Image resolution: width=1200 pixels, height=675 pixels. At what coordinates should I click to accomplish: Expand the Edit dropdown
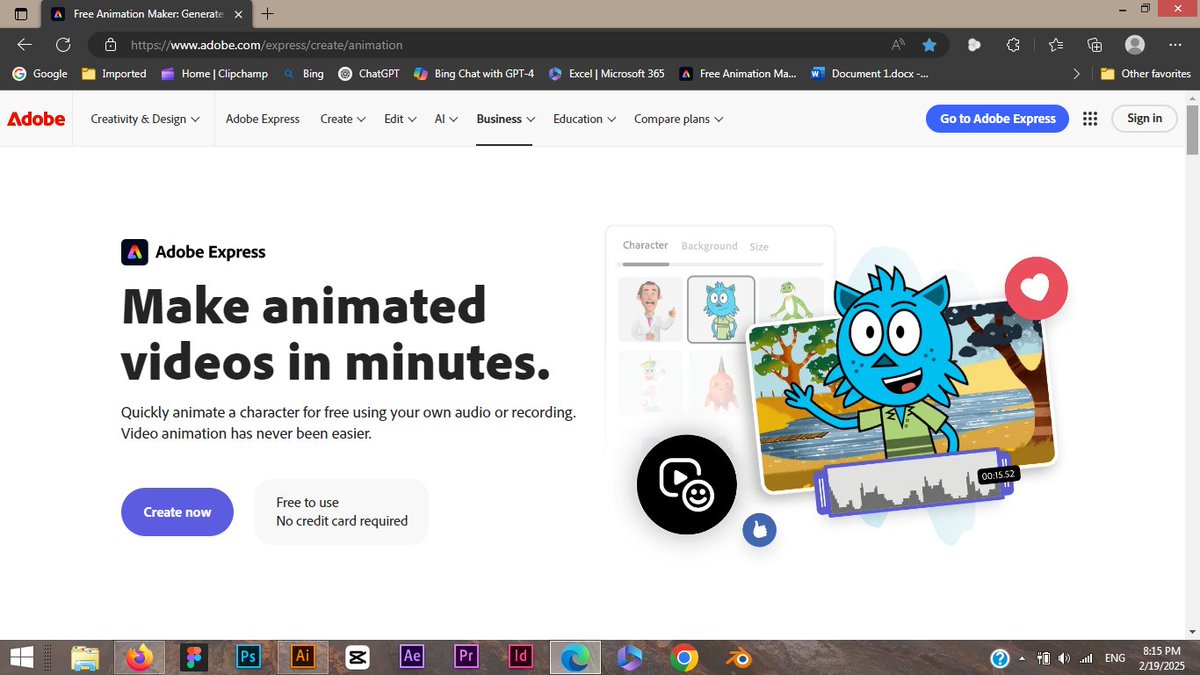[x=399, y=118]
